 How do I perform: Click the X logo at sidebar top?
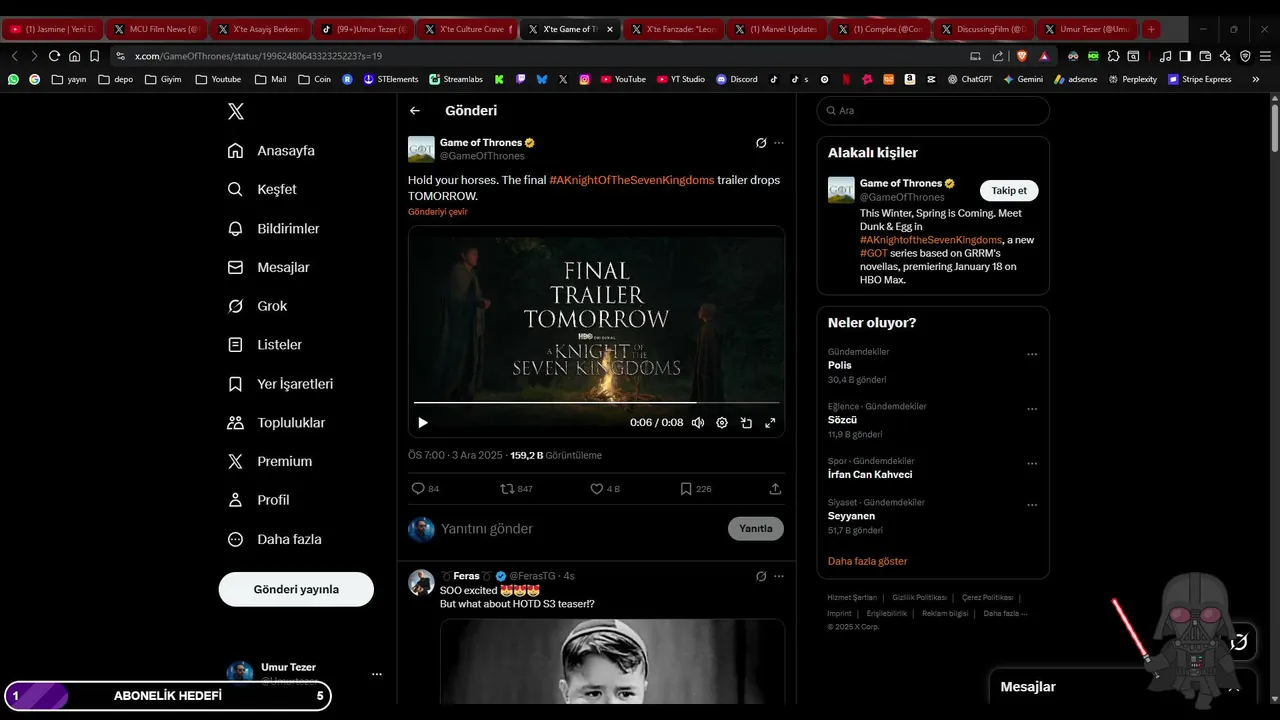236,111
